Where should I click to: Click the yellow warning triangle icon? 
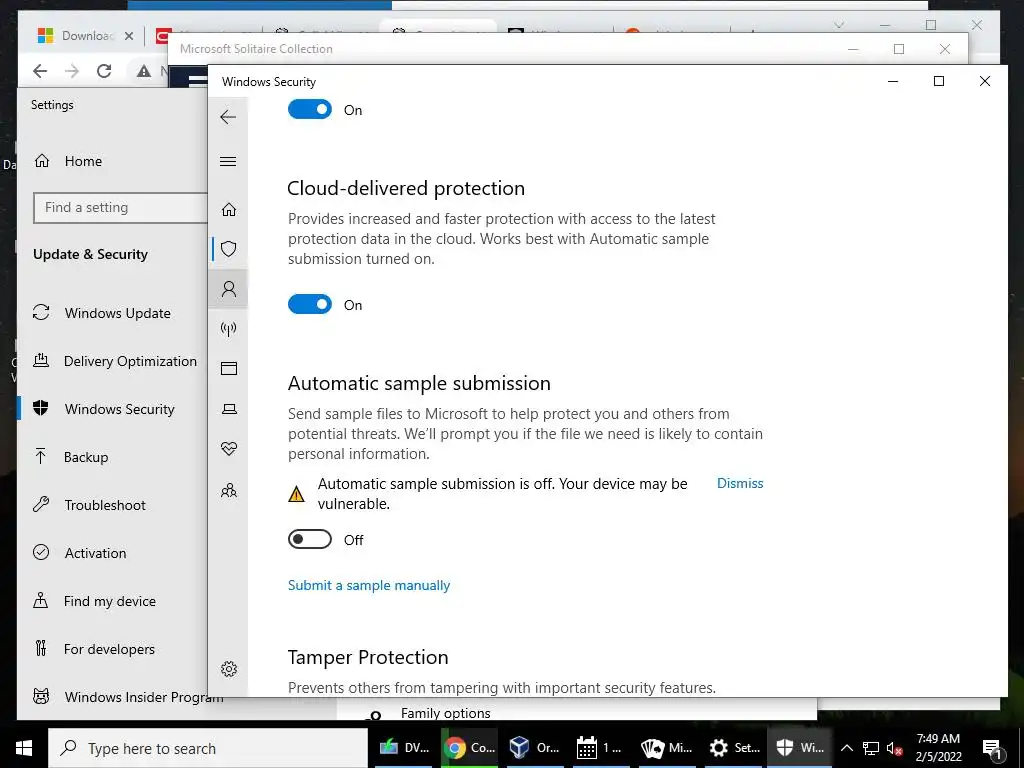click(x=296, y=494)
